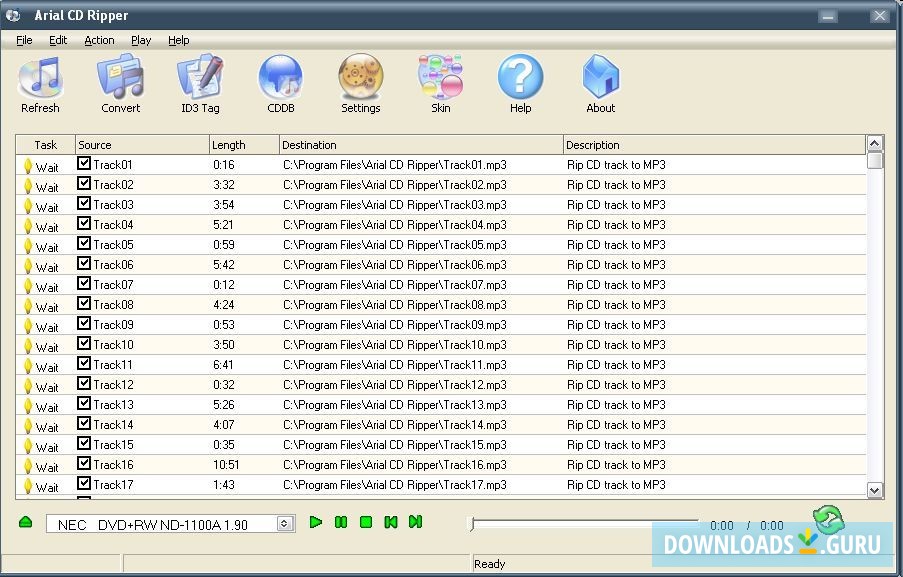Open the Edit menu

pos(58,40)
